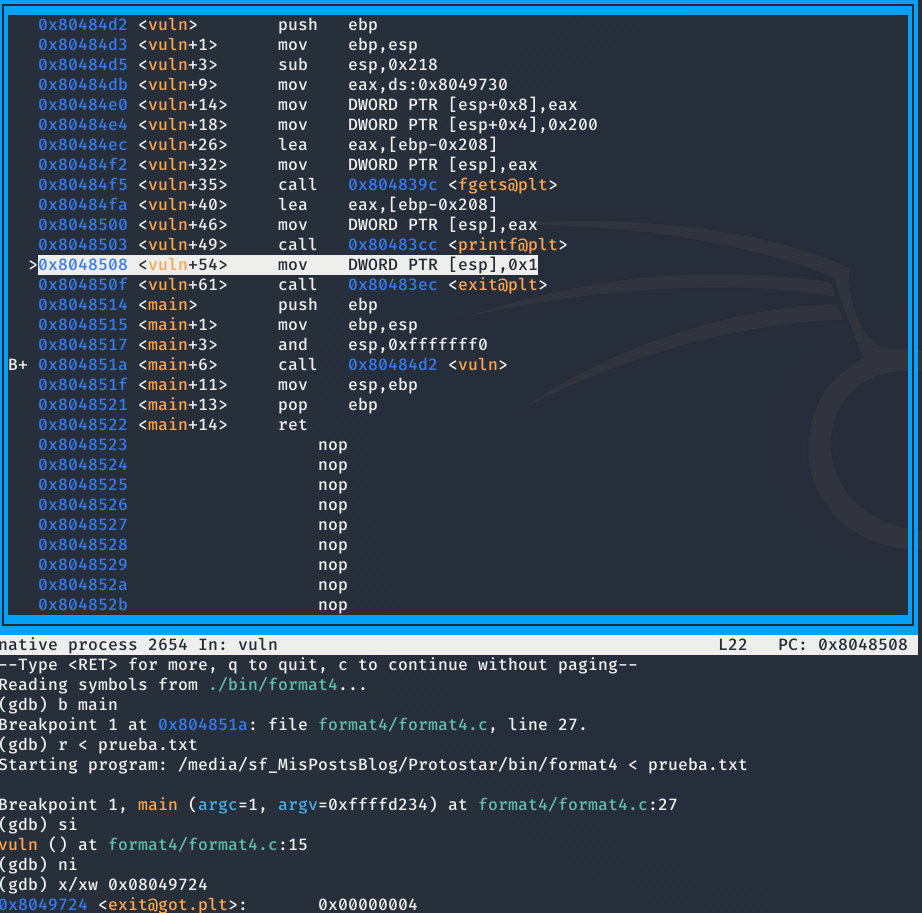Click the highlighted current instruction address 0x8048508
Viewport: 922px width, 913px height.
point(82,265)
